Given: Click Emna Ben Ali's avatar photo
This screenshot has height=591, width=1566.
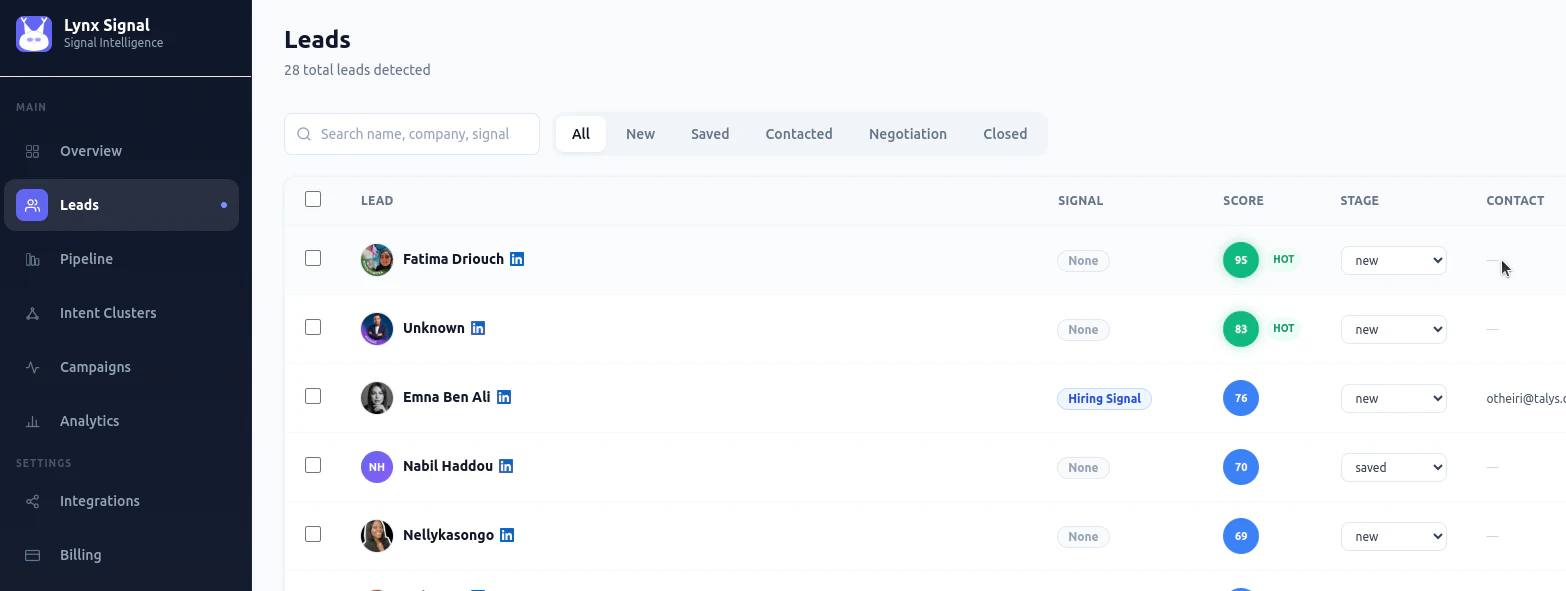Looking at the screenshot, I should pos(377,398).
